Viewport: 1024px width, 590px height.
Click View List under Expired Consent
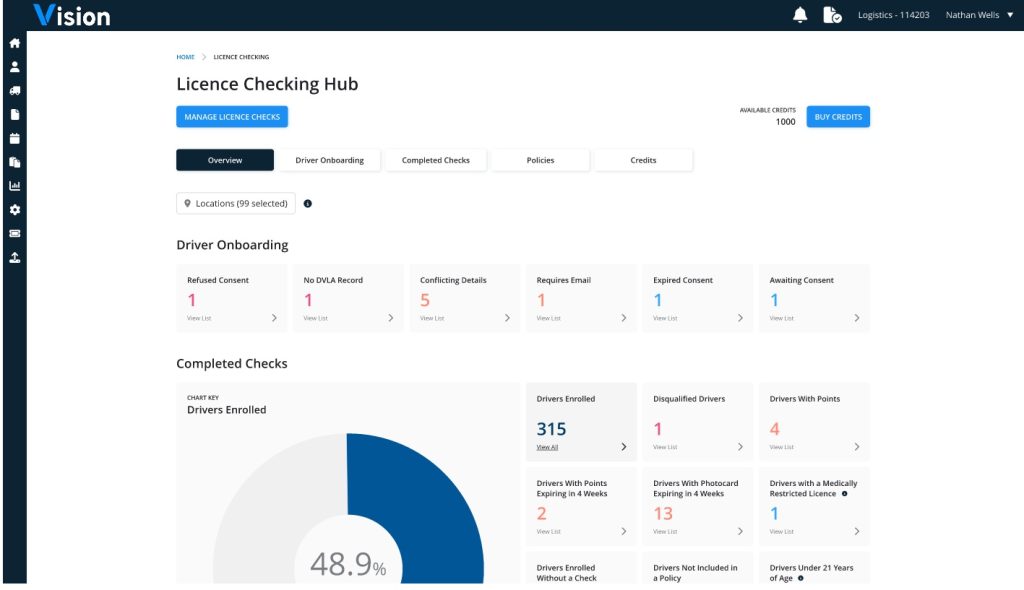coord(665,318)
